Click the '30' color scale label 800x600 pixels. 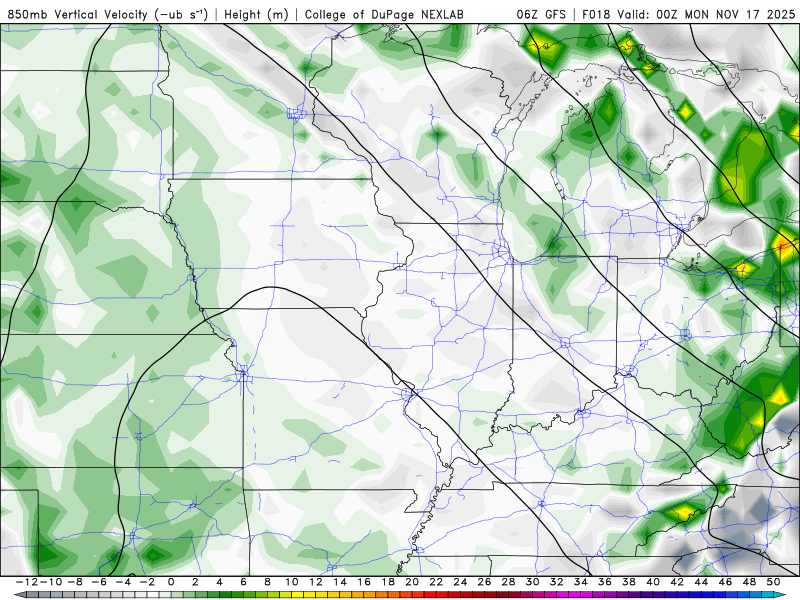[x=533, y=582]
